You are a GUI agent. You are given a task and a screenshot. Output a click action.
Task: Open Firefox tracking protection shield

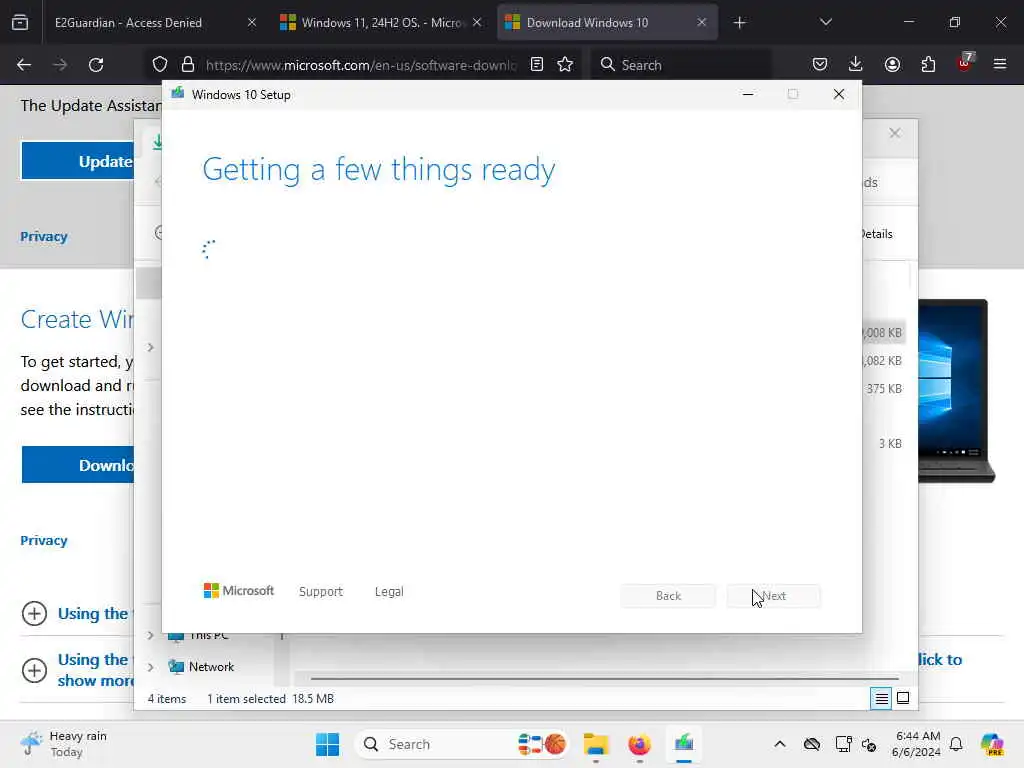[160, 65]
